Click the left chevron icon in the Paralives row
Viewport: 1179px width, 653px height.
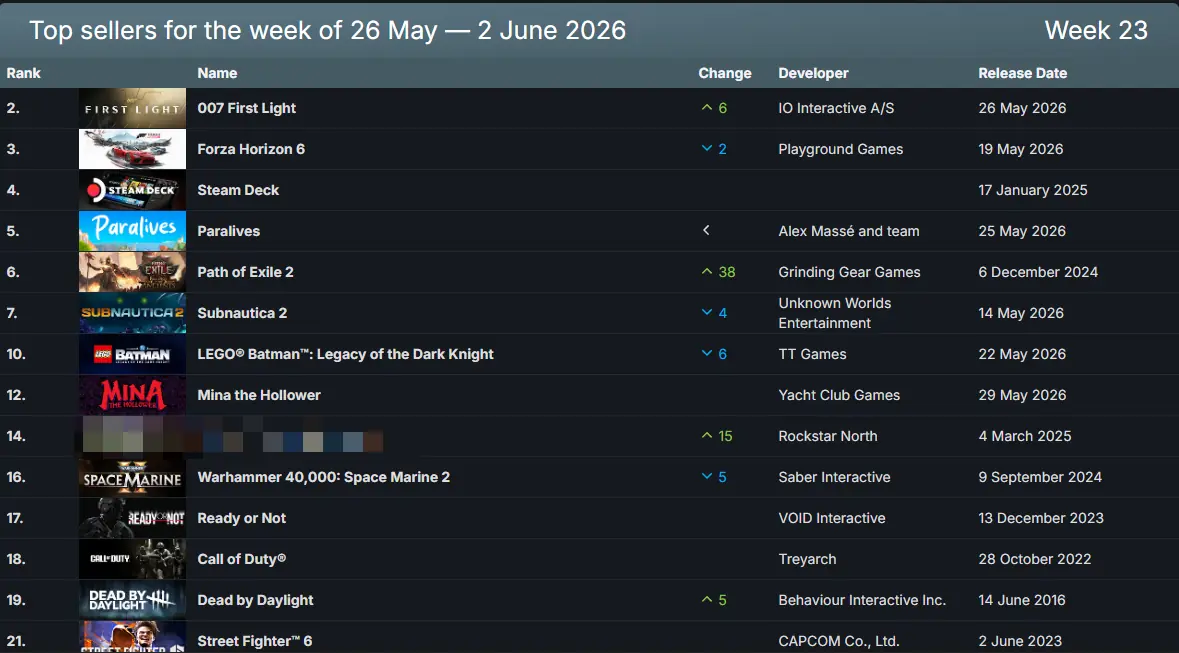706,230
